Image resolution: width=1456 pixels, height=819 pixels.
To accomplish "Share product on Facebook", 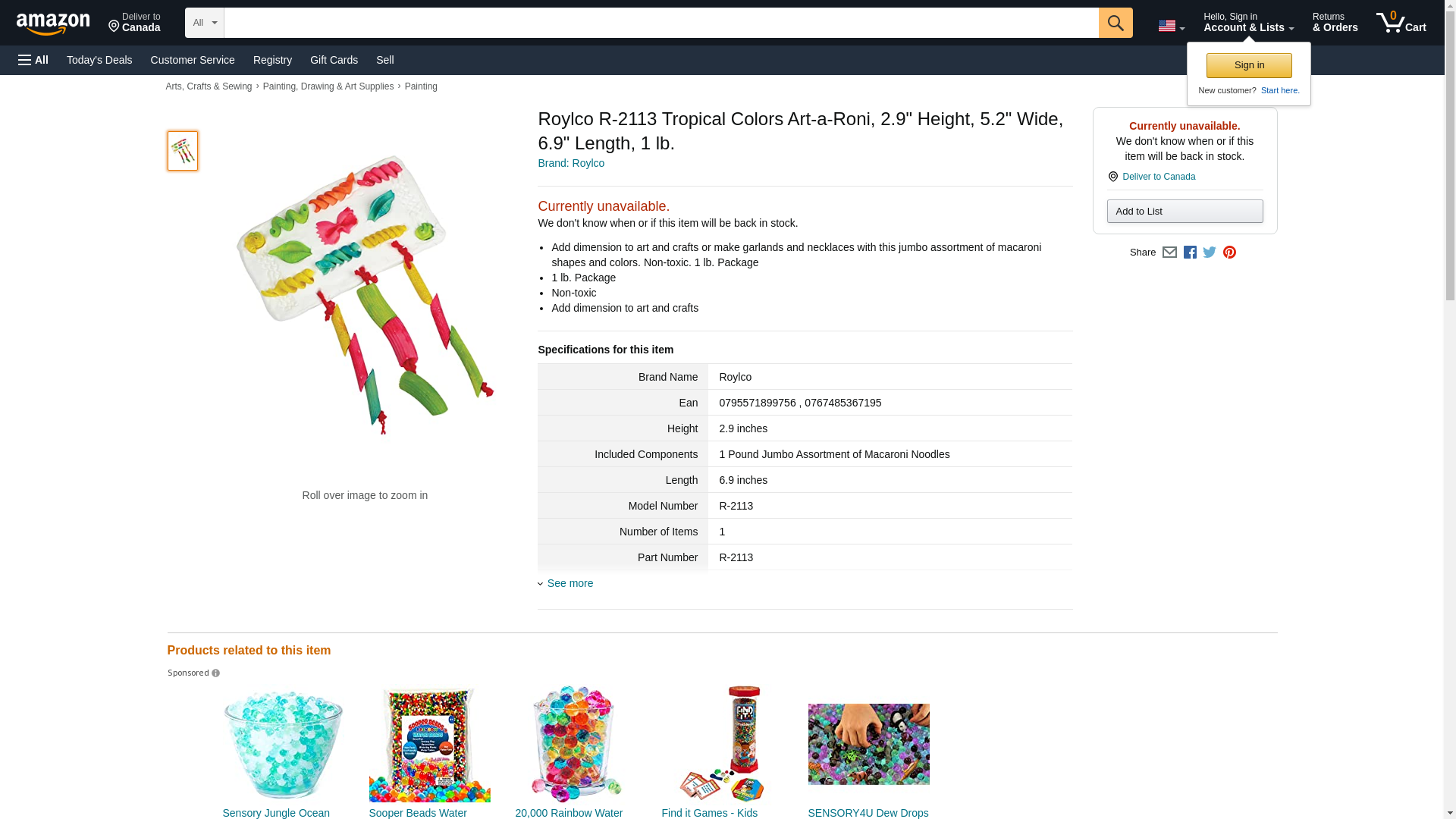I will coord(1190,253).
